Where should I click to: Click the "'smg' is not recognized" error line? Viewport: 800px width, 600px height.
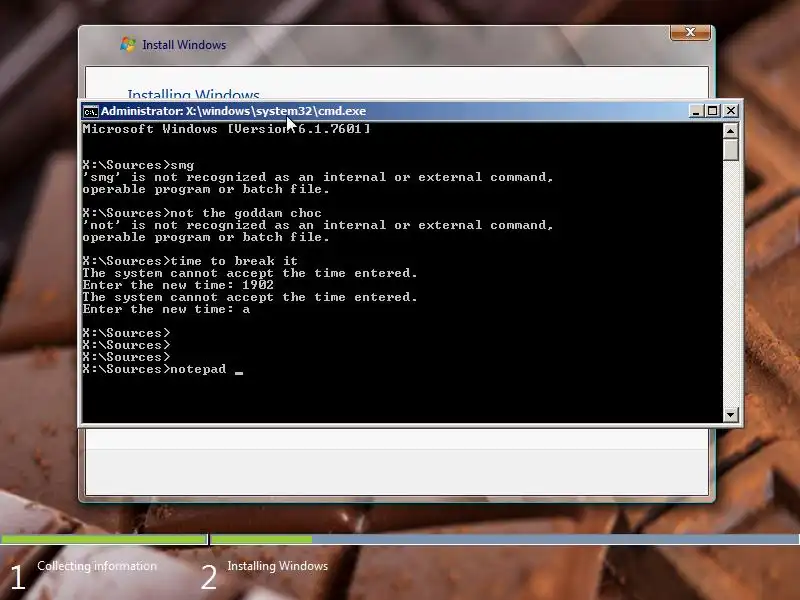coord(318,177)
